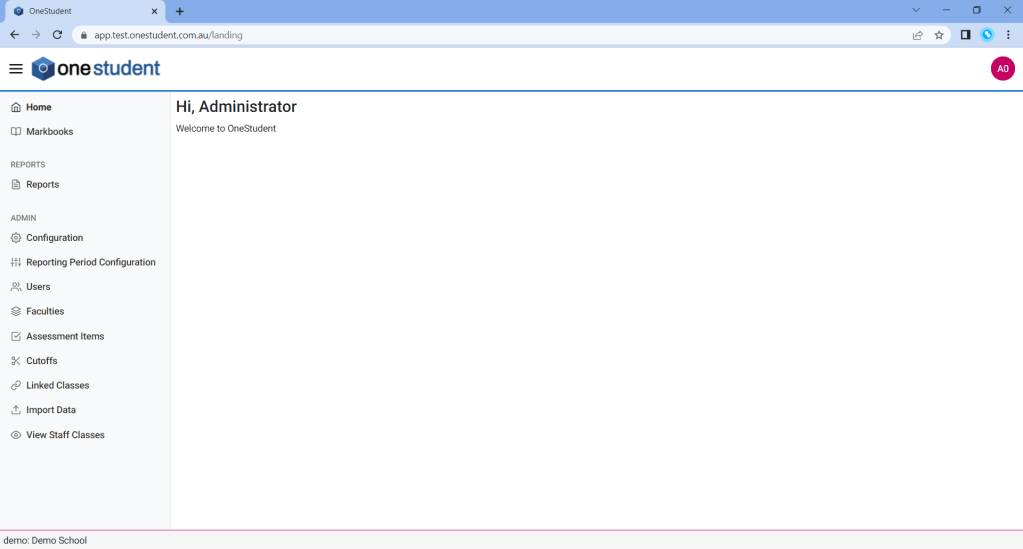Open the AD user avatar menu
Viewport: 1023px width, 549px height.
1002,69
